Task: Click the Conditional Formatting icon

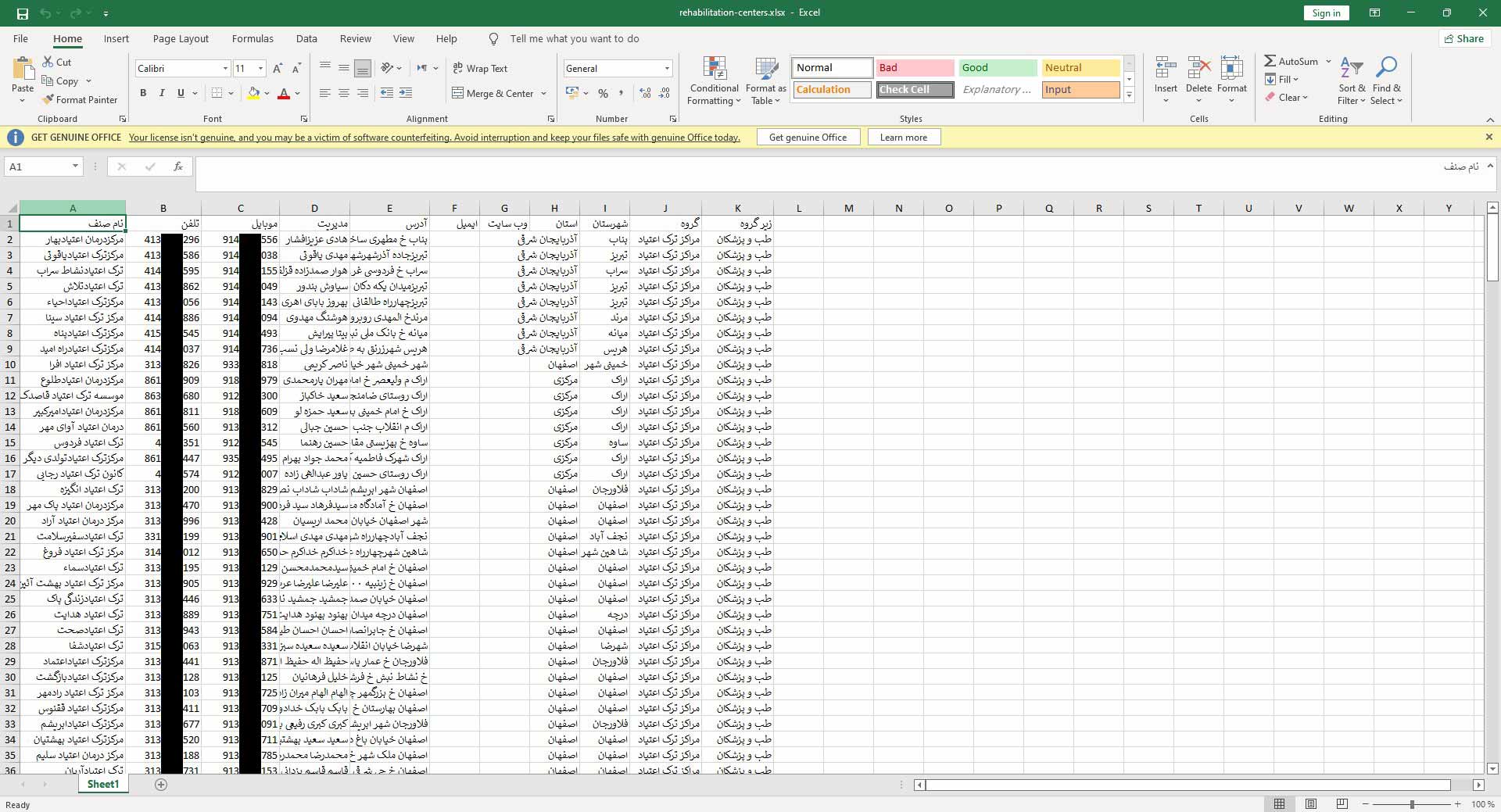Action: [x=714, y=69]
